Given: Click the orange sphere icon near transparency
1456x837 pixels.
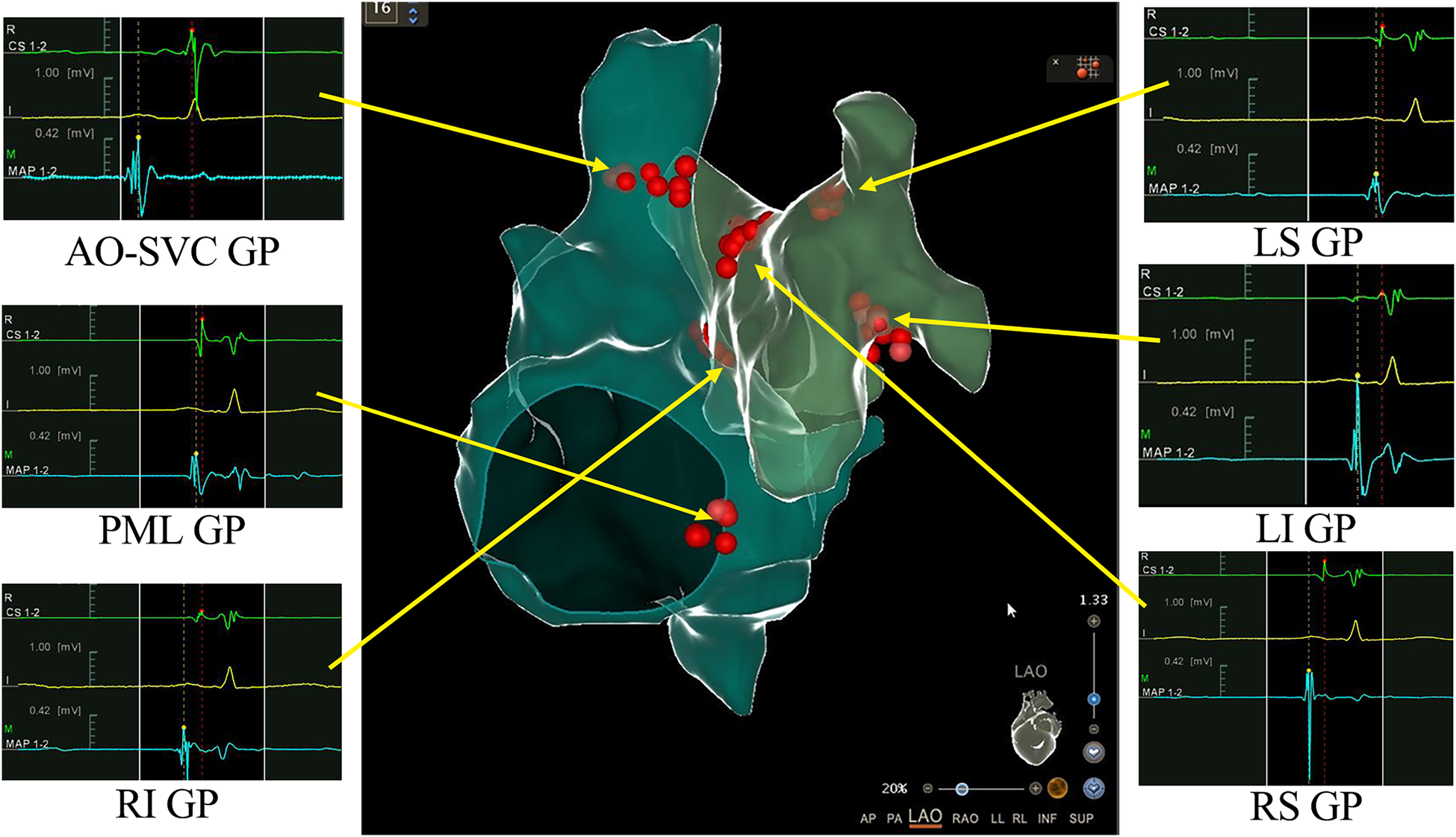Looking at the screenshot, I should pyautogui.click(x=1057, y=788).
